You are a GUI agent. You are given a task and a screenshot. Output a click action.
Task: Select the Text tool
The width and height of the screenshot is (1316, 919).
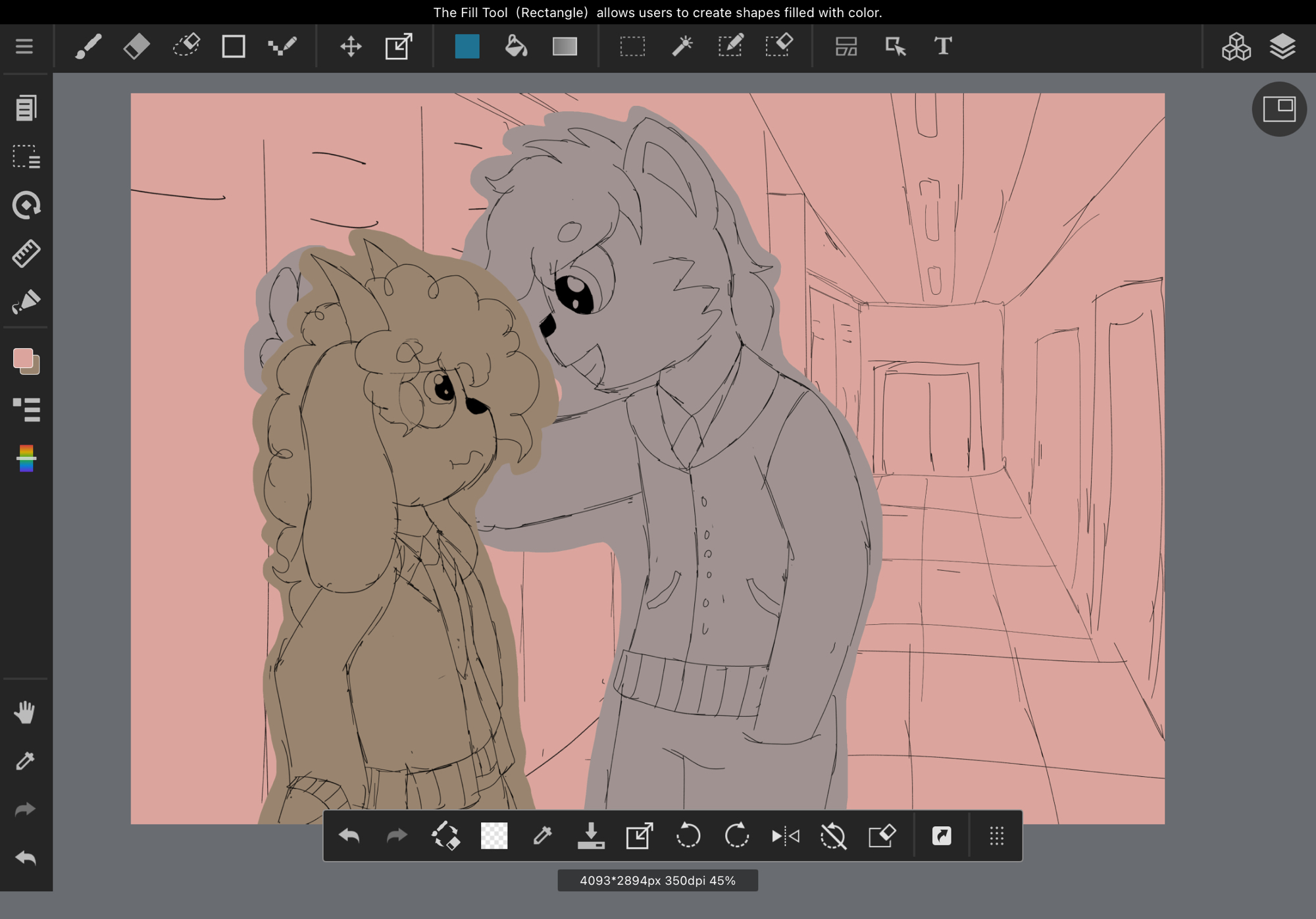coord(942,47)
